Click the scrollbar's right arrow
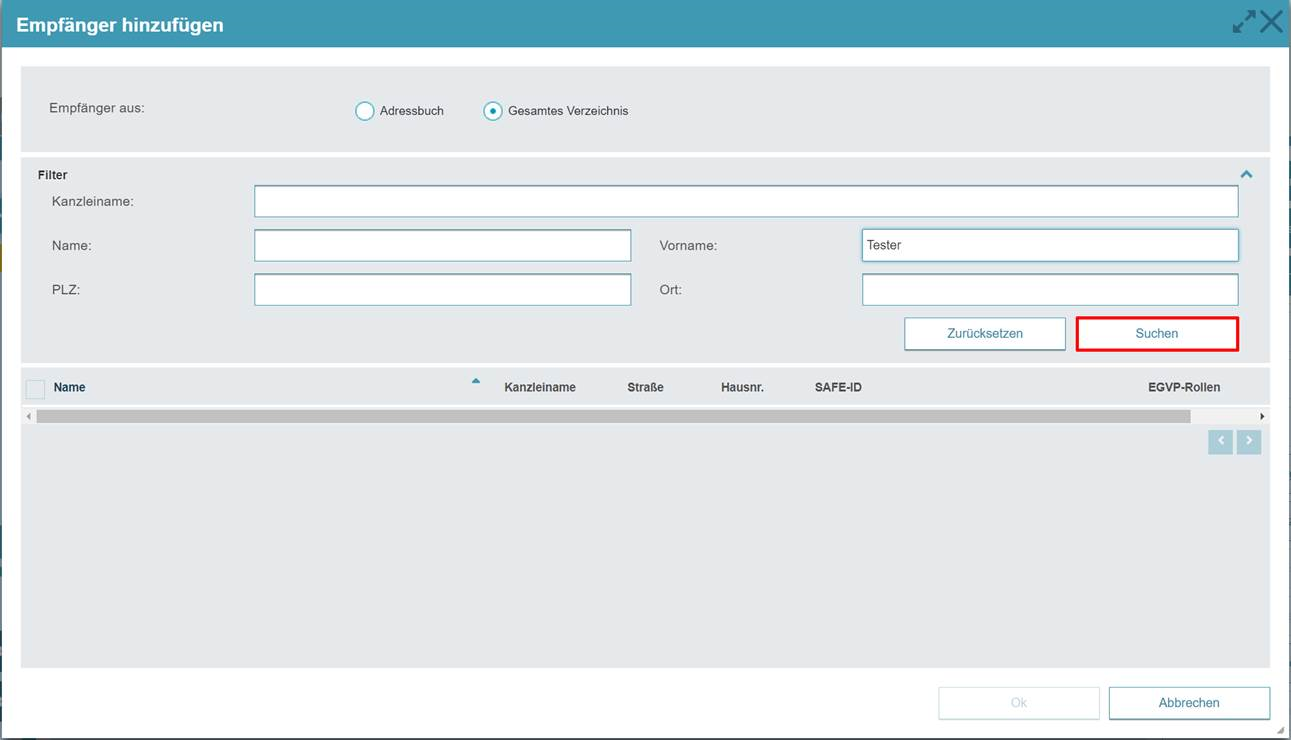This screenshot has width=1291, height=740. [1262, 416]
